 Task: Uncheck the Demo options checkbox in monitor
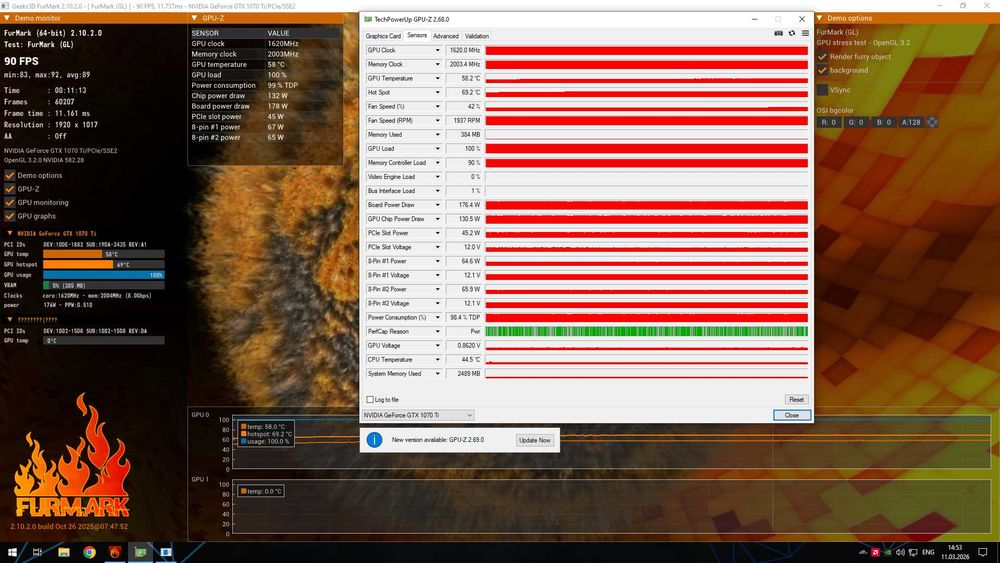tap(10, 175)
